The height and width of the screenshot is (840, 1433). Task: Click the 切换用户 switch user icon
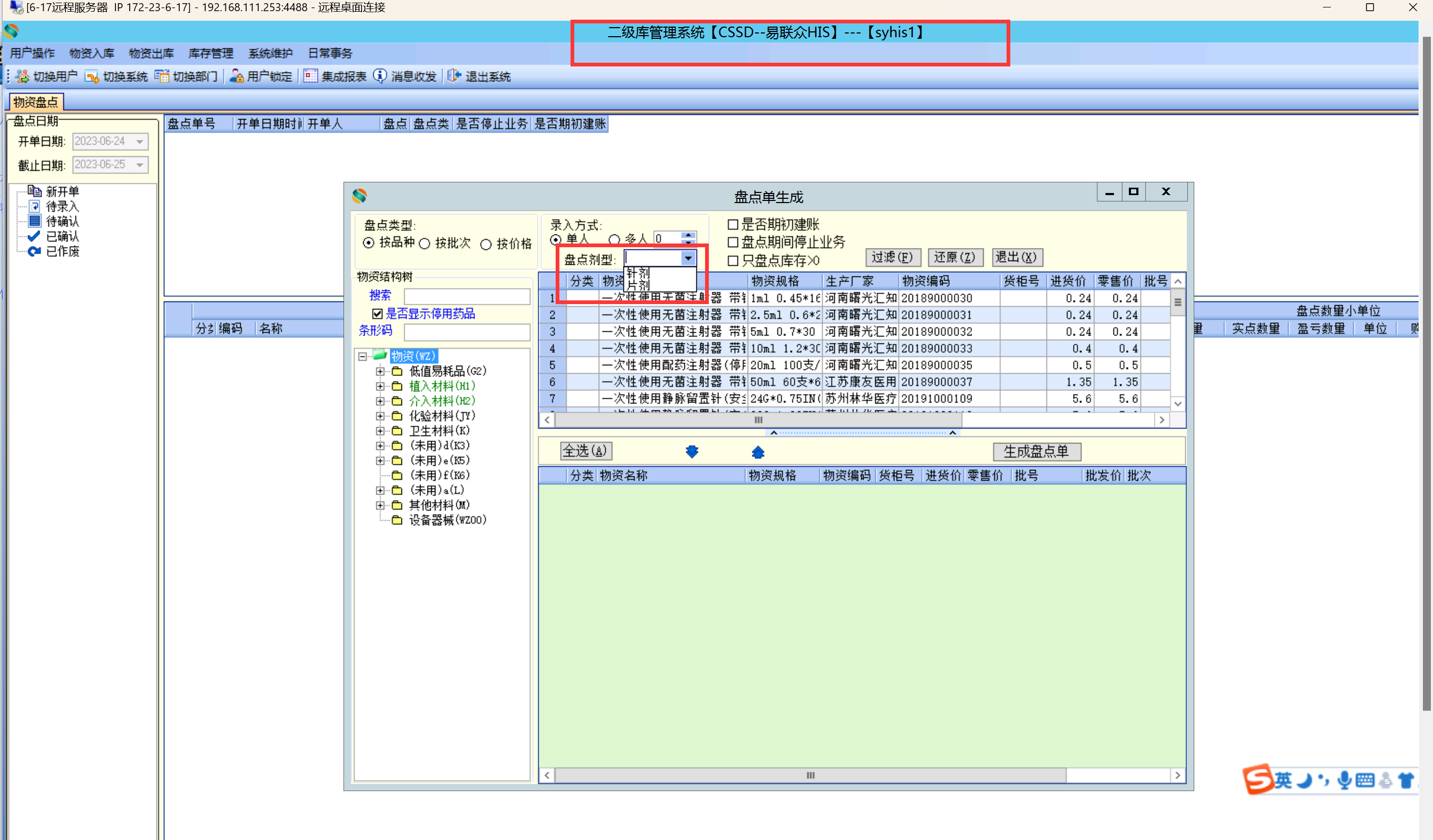tap(23, 76)
